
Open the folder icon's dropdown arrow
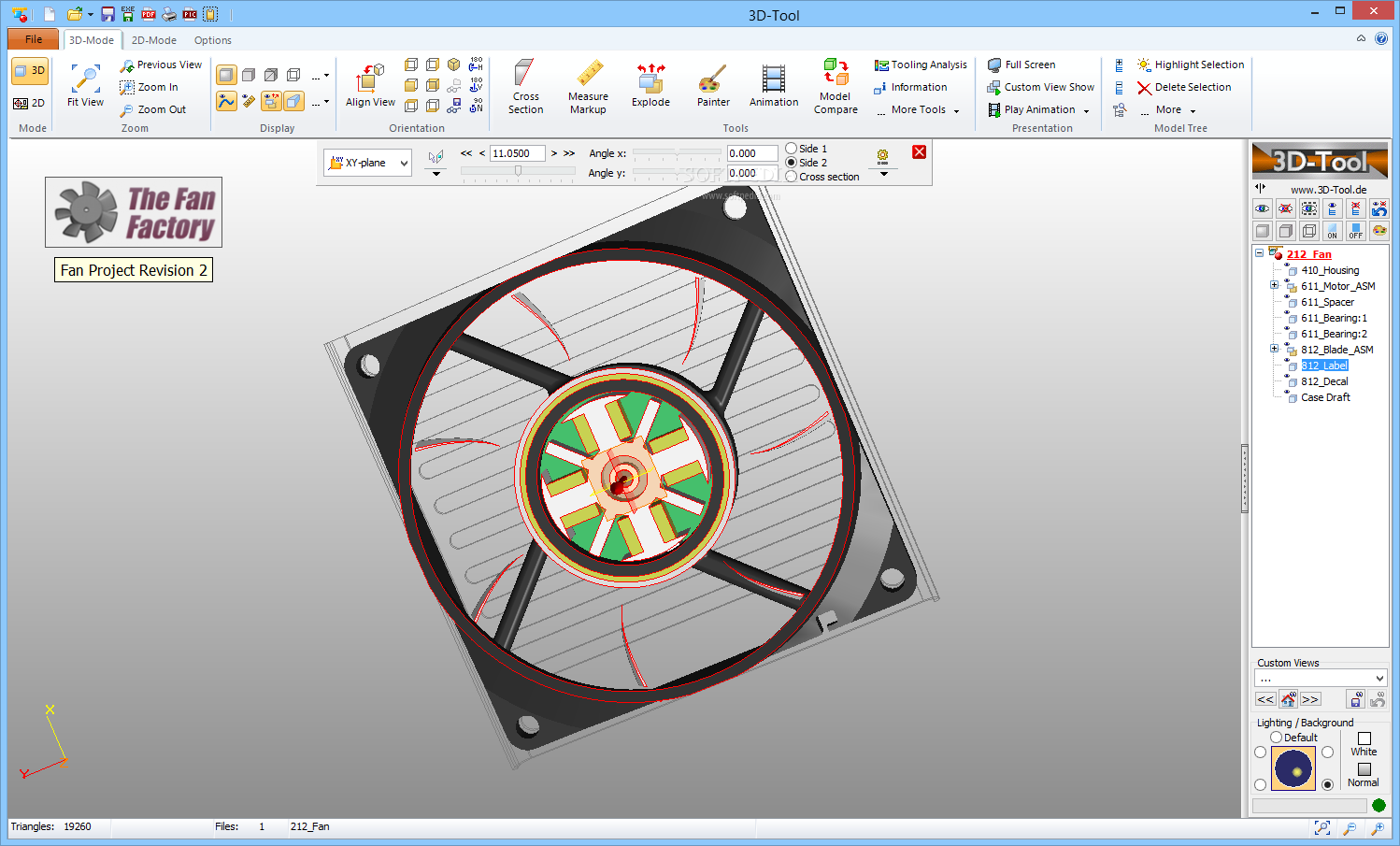(91, 15)
